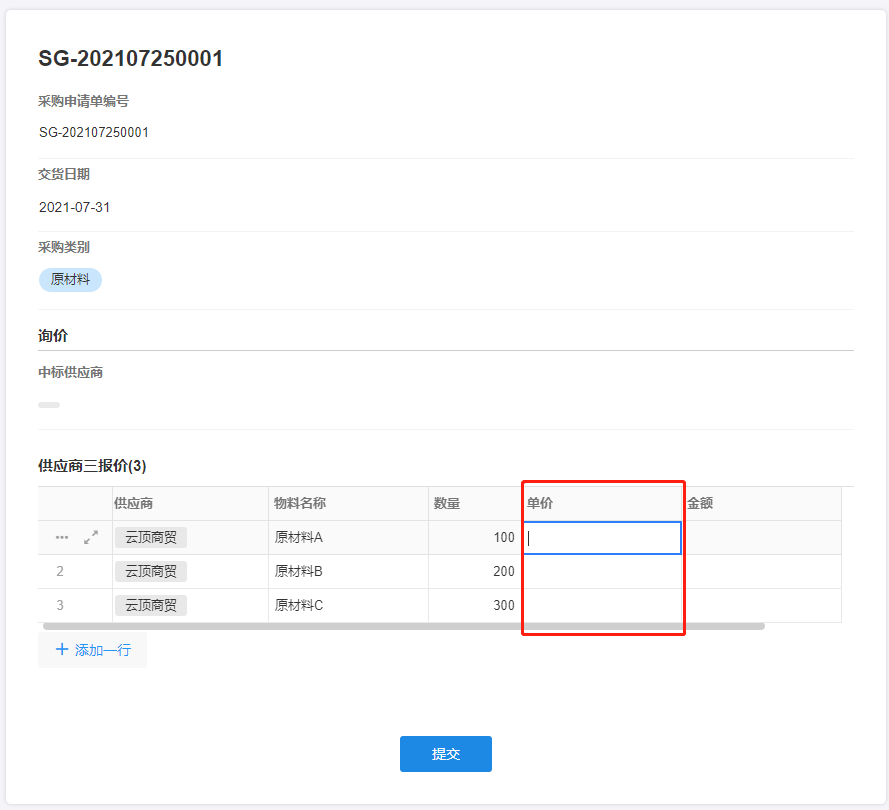The height and width of the screenshot is (810, 889).
Task: Expand row 1 into detail view
Action: tap(91, 538)
